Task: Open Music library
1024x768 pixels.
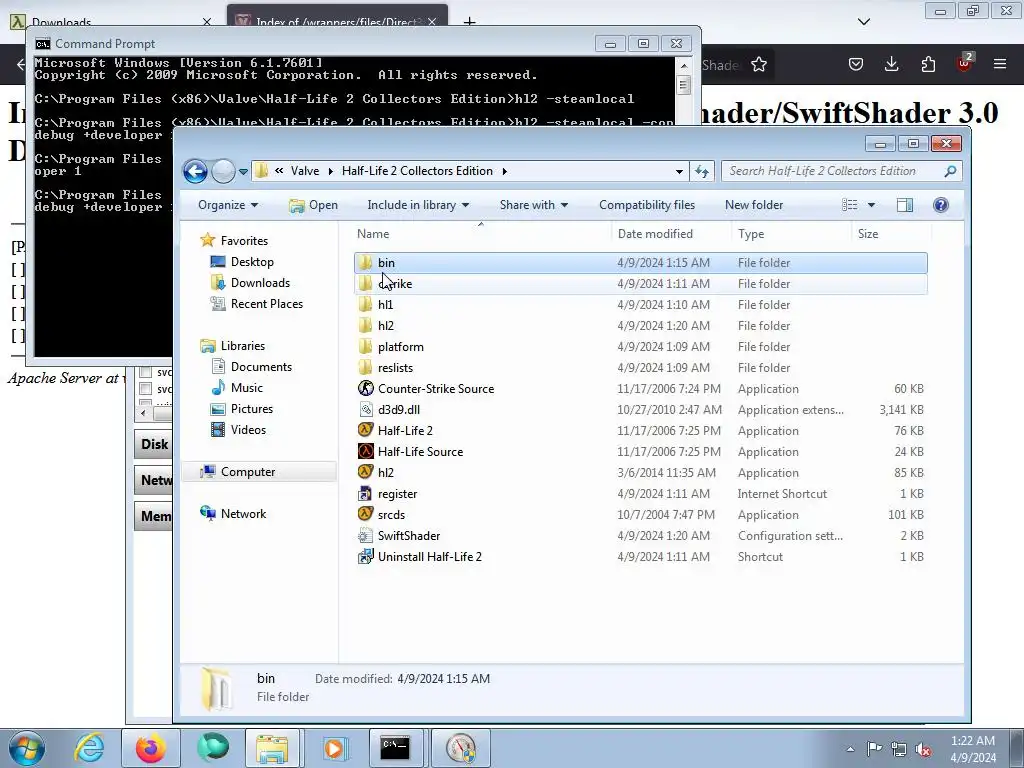Action: pyautogui.click(x=246, y=388)
